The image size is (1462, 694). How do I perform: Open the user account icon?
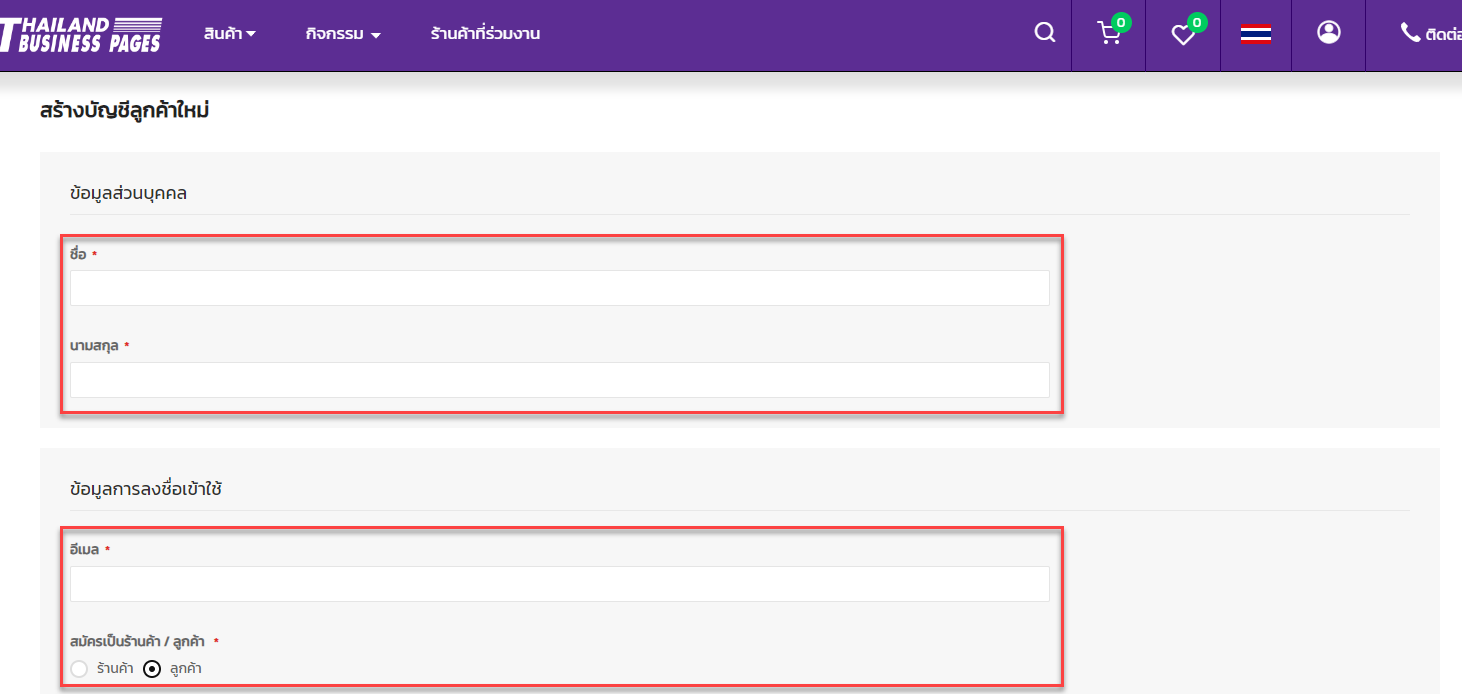coord(1328,33)
